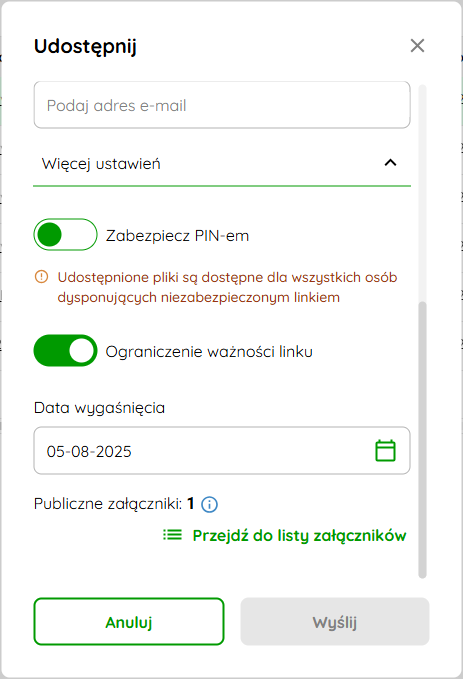The width and height of the screenshot is (463, 679).
Task: Open the calendar picker icon
Action: click(x=385, y=450)
